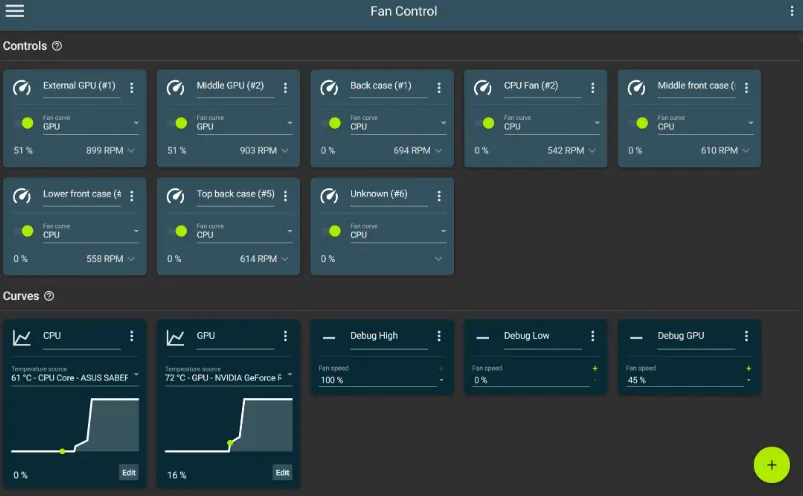The width and height of the screenshot is (803, 496).
Task: Click the 903 RPM reading
Action: (x=258, y=150)
